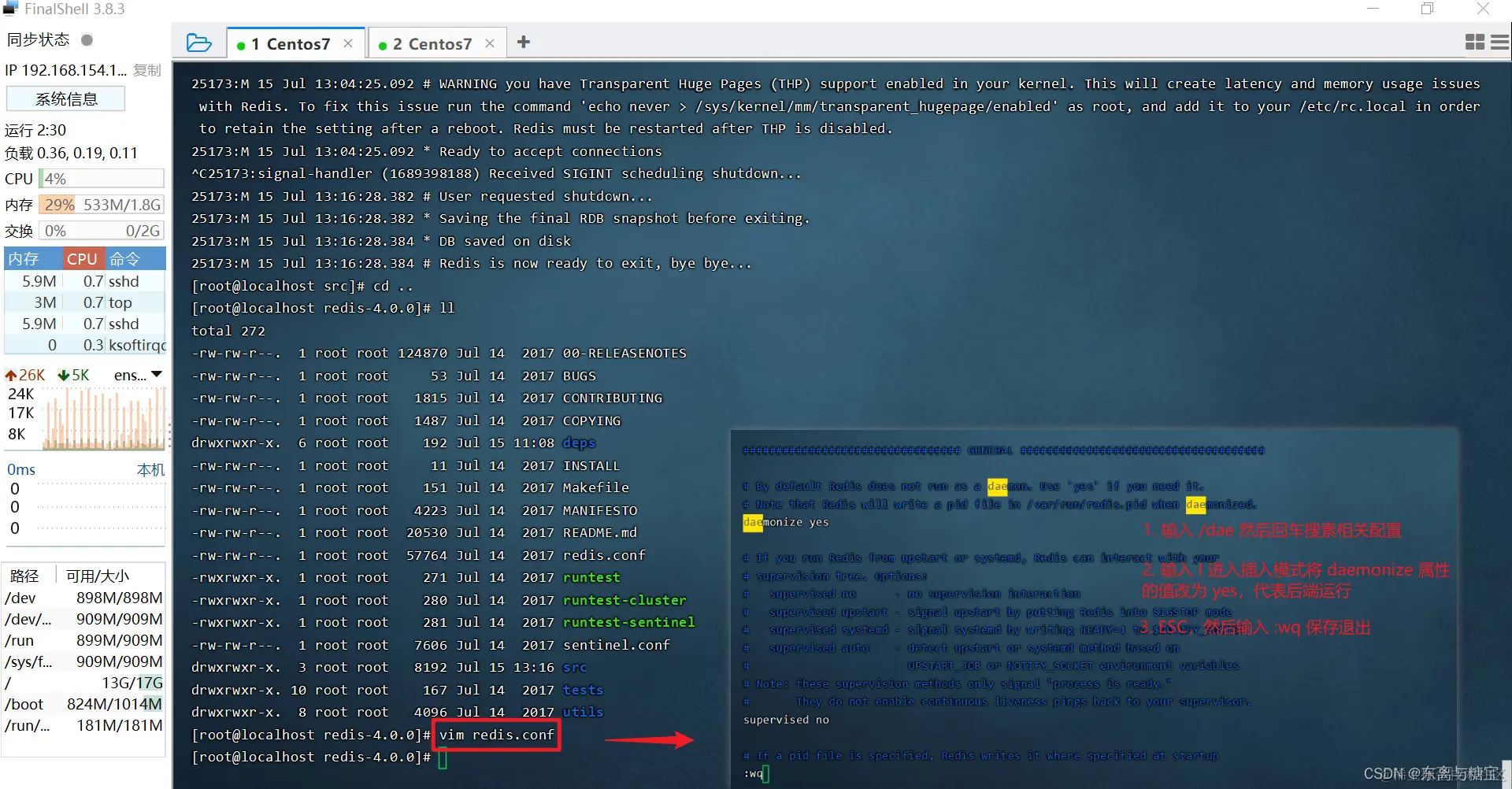
Task: Click the src directory name
Action: [575, 667]
